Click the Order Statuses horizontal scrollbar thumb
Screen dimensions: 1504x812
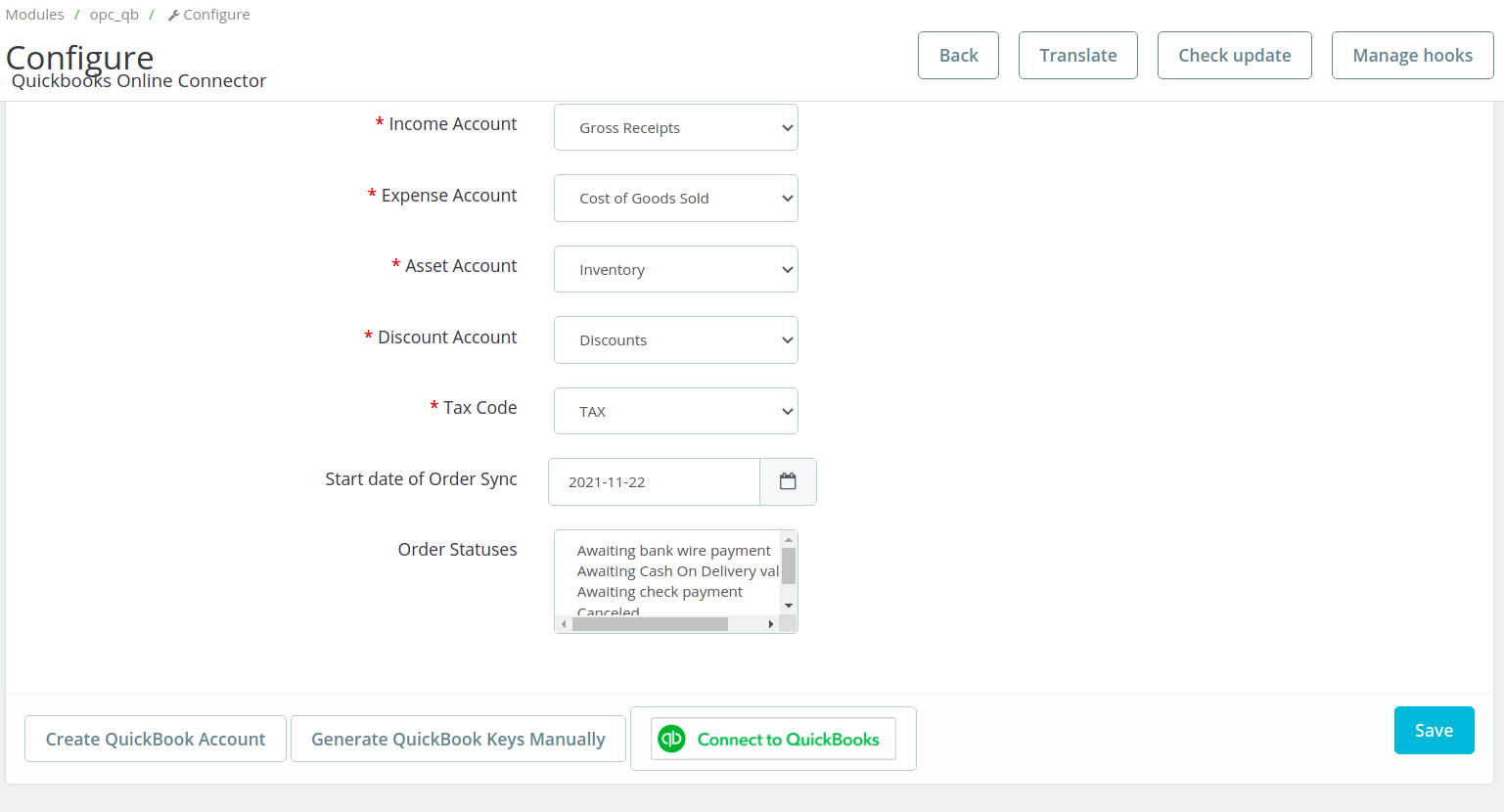point(650,624)
